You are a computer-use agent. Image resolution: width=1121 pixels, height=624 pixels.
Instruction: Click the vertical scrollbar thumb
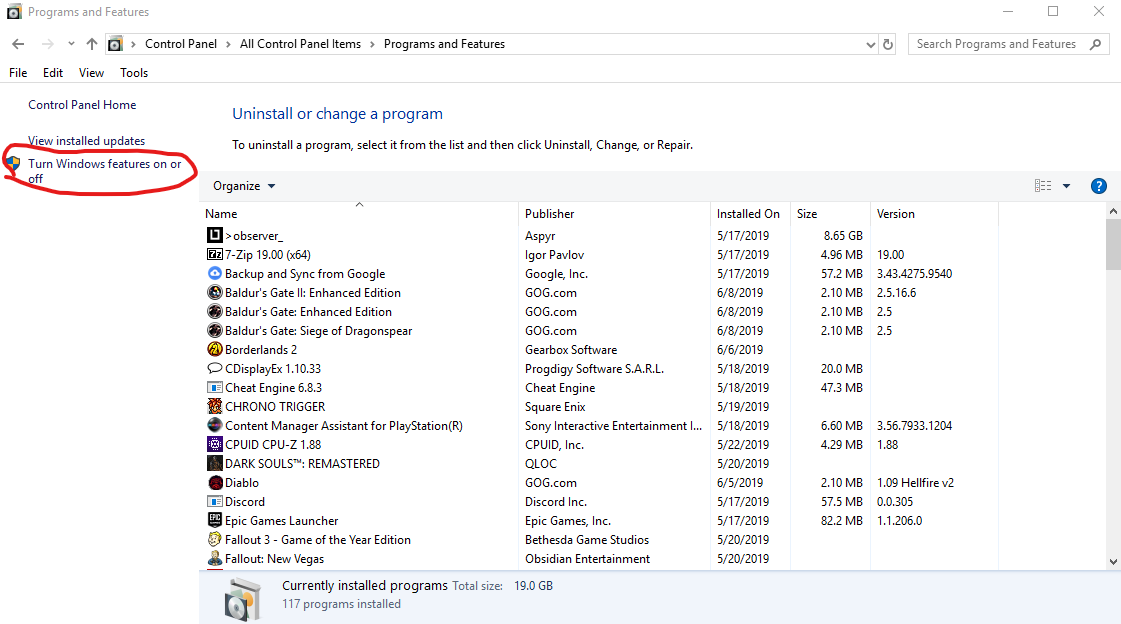tap(1113, 244)
